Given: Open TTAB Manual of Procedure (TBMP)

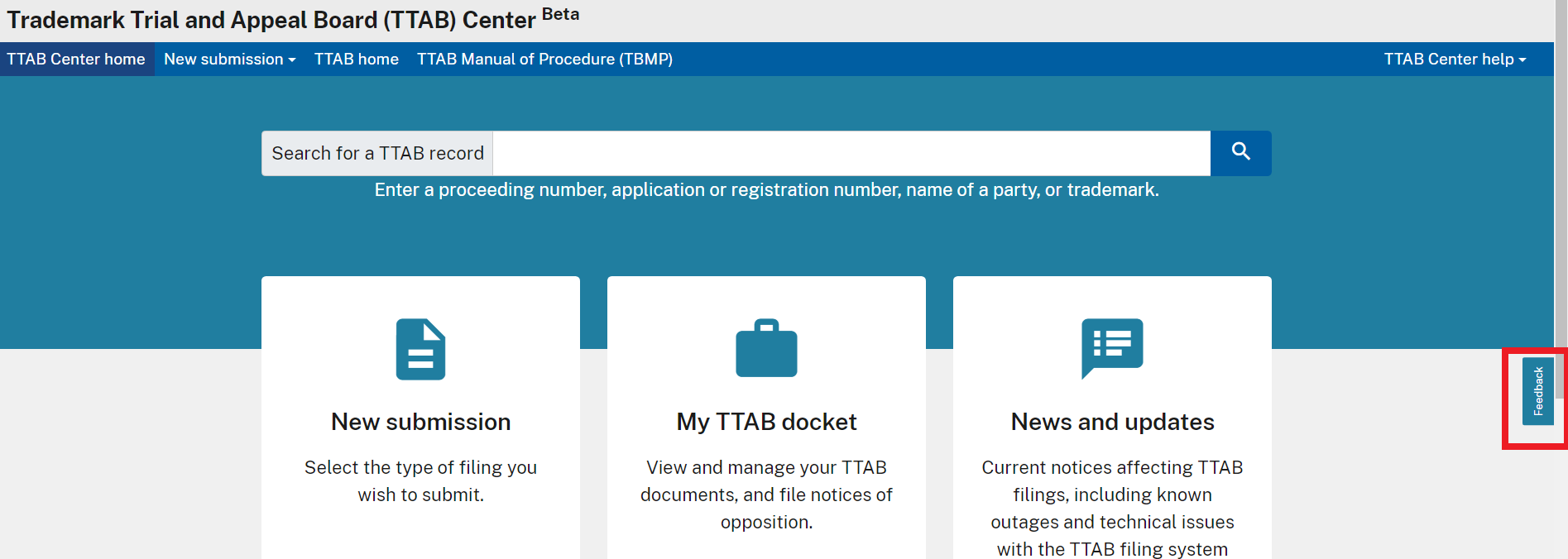Looking at the screenshot, I should tap(544, 60).
